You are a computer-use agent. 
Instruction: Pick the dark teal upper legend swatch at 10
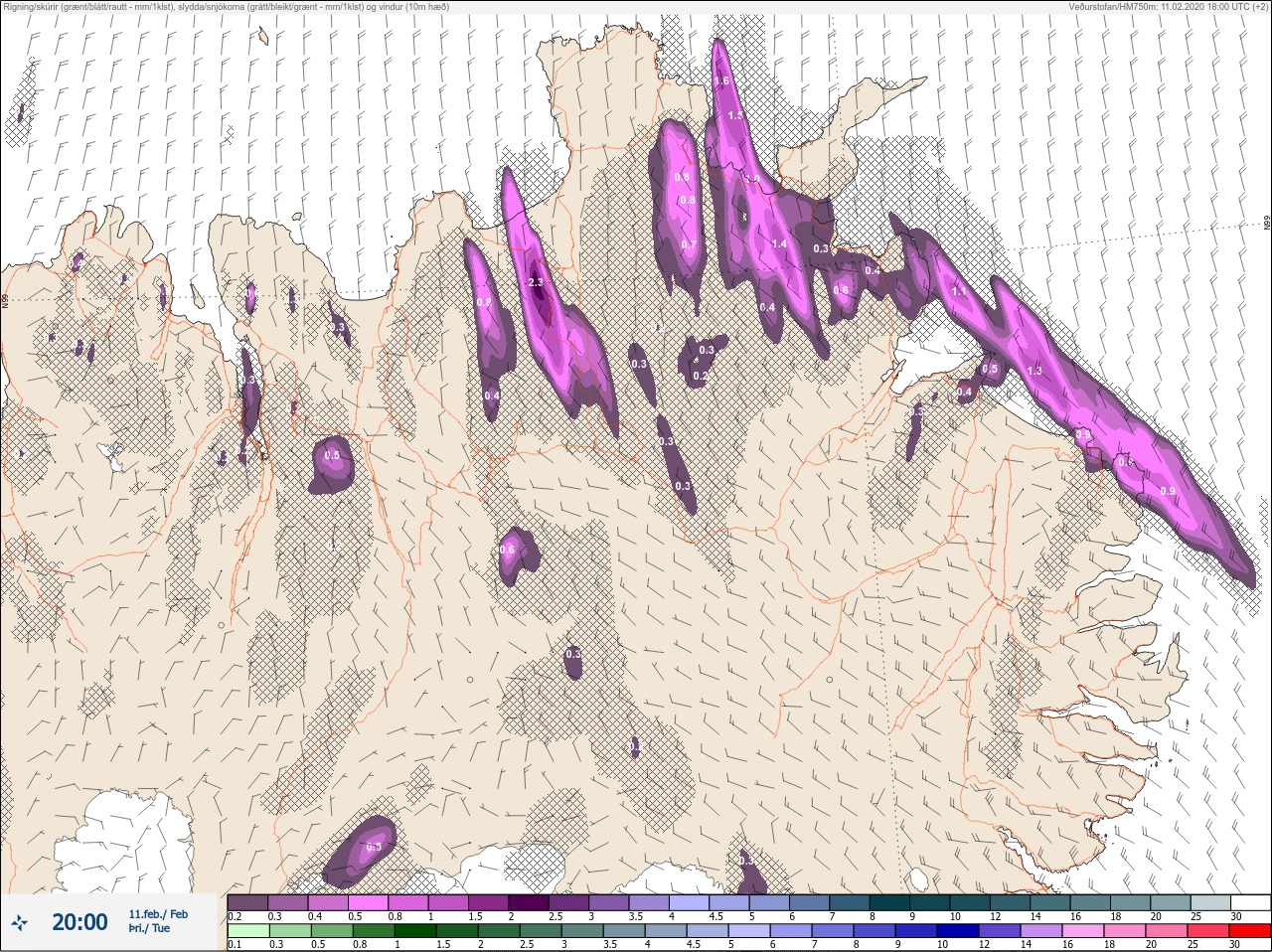click(x=971, y=902)
